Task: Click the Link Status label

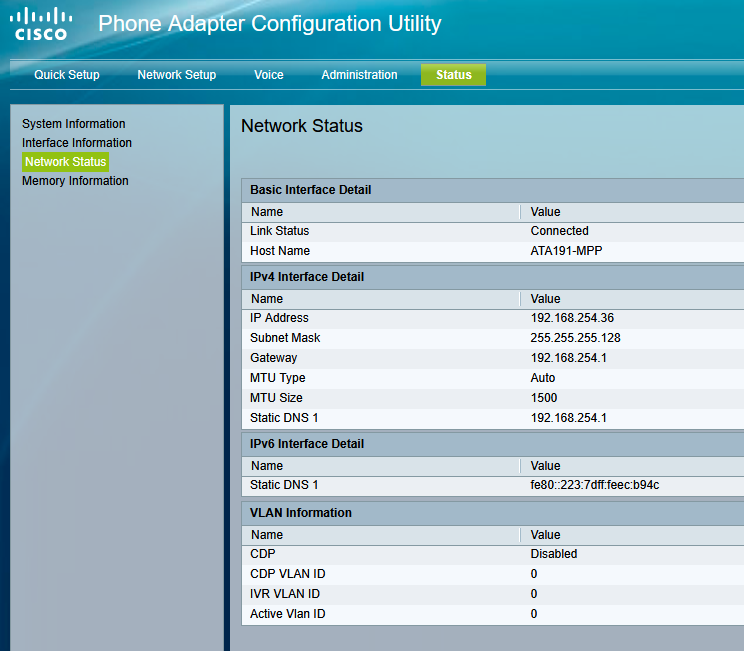Action: coord(279,231)
